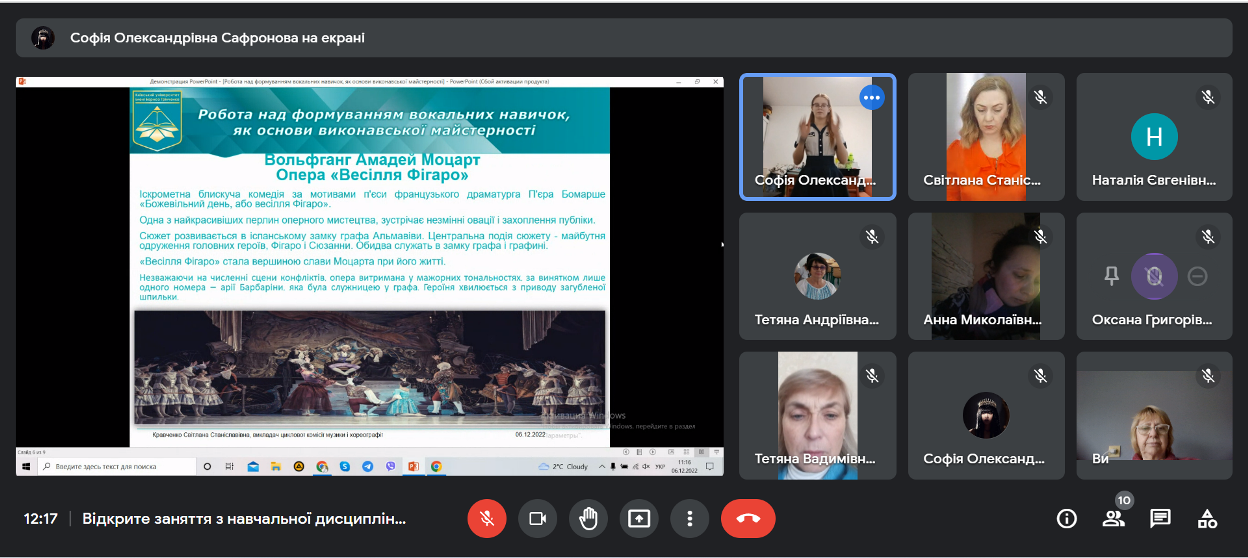Screen dimensions: 1248x558
Task: Select Анна Миколаївн... video tile
Action: [986, 276]
